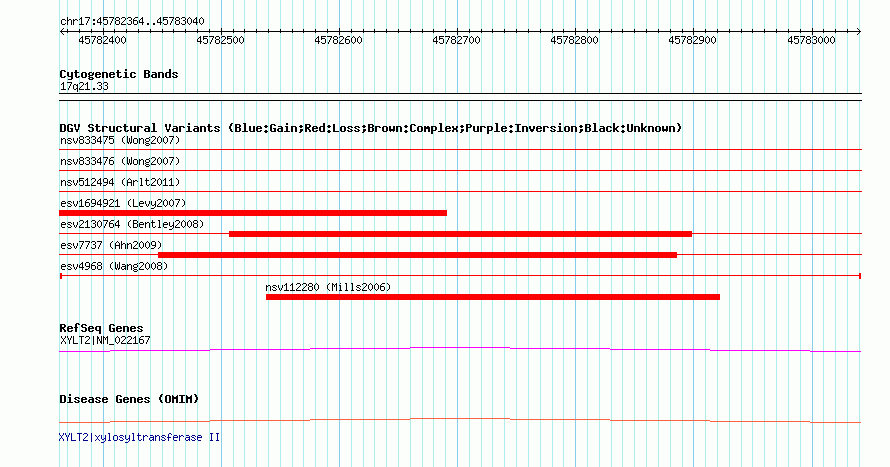Open the XYLT2|xylosyltransferase II link
Viewport: 890px width, 467px height.
point(139,437)
